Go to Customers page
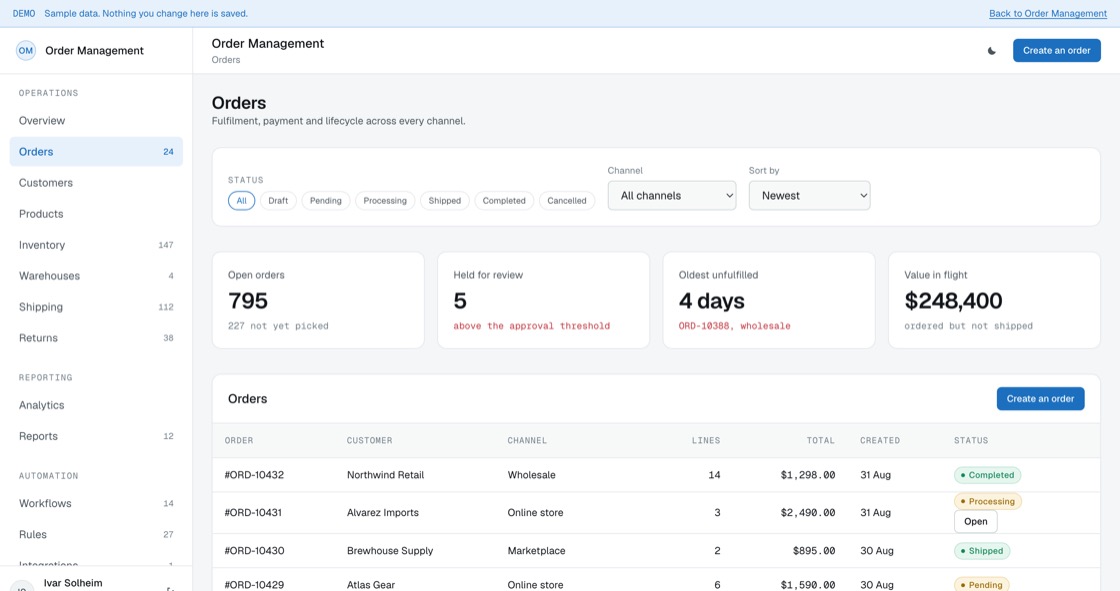The width and height of the screenshot is (1120, 591). (96, 183)
